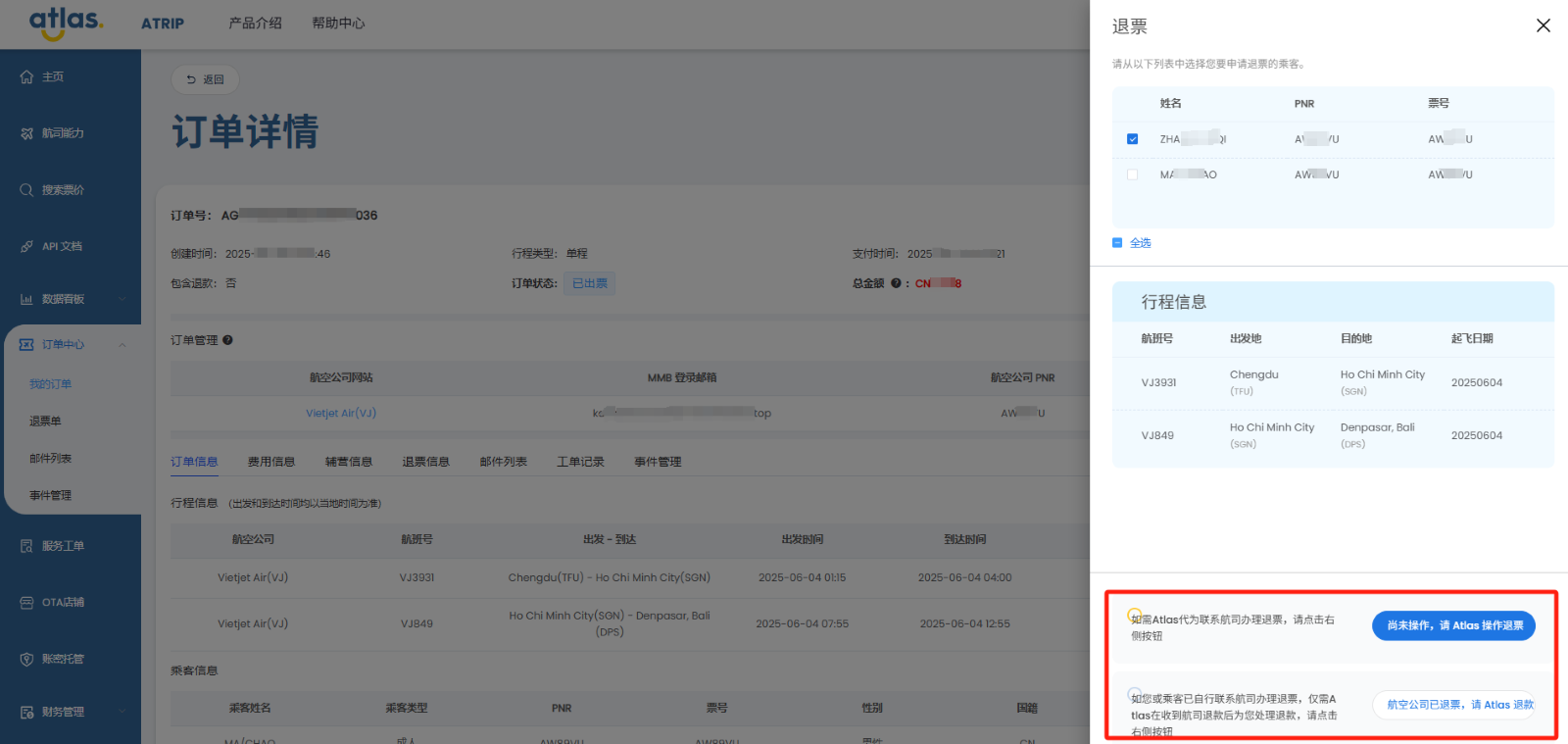
Task: Click the OTA store sidebar icon
Action: click(26, 603)
